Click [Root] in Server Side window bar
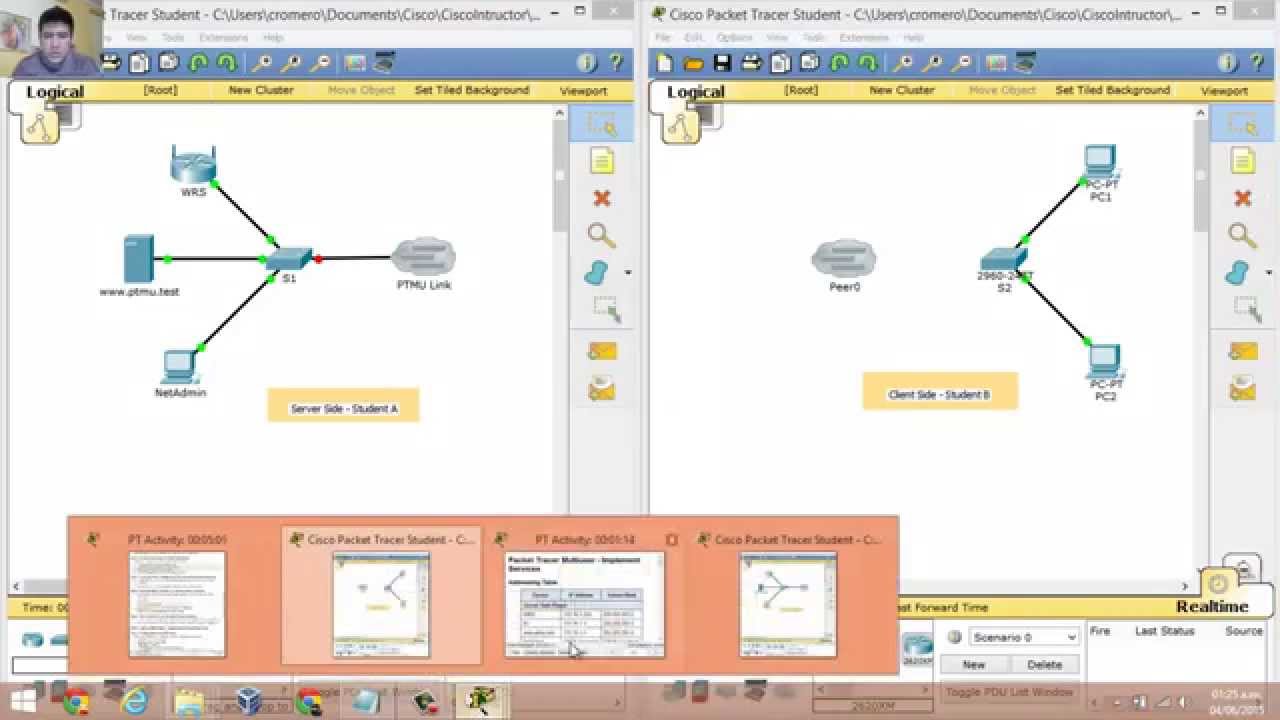1280x720 pixels. pyautogui.click(x=160, y=90)
